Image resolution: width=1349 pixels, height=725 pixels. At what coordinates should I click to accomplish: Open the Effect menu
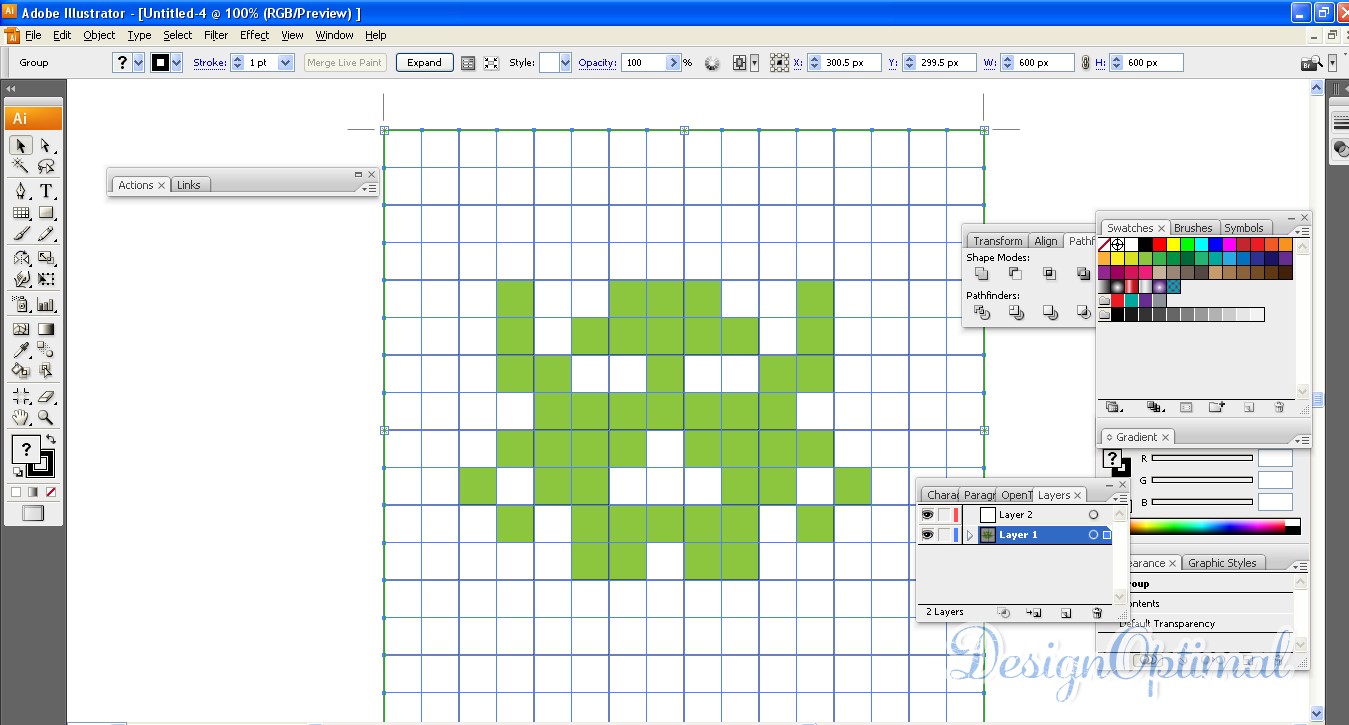point(254,35)
